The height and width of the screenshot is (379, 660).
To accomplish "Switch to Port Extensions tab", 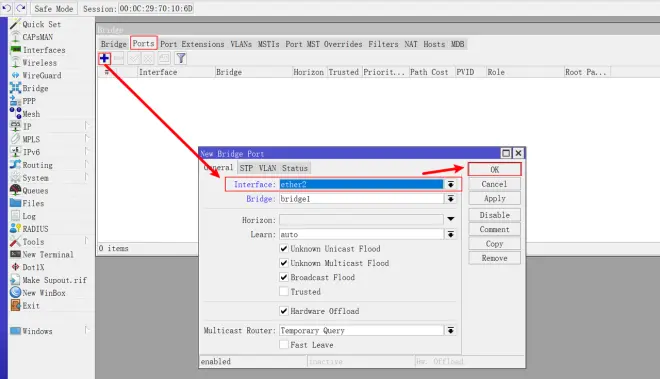I will click(192, 44).
